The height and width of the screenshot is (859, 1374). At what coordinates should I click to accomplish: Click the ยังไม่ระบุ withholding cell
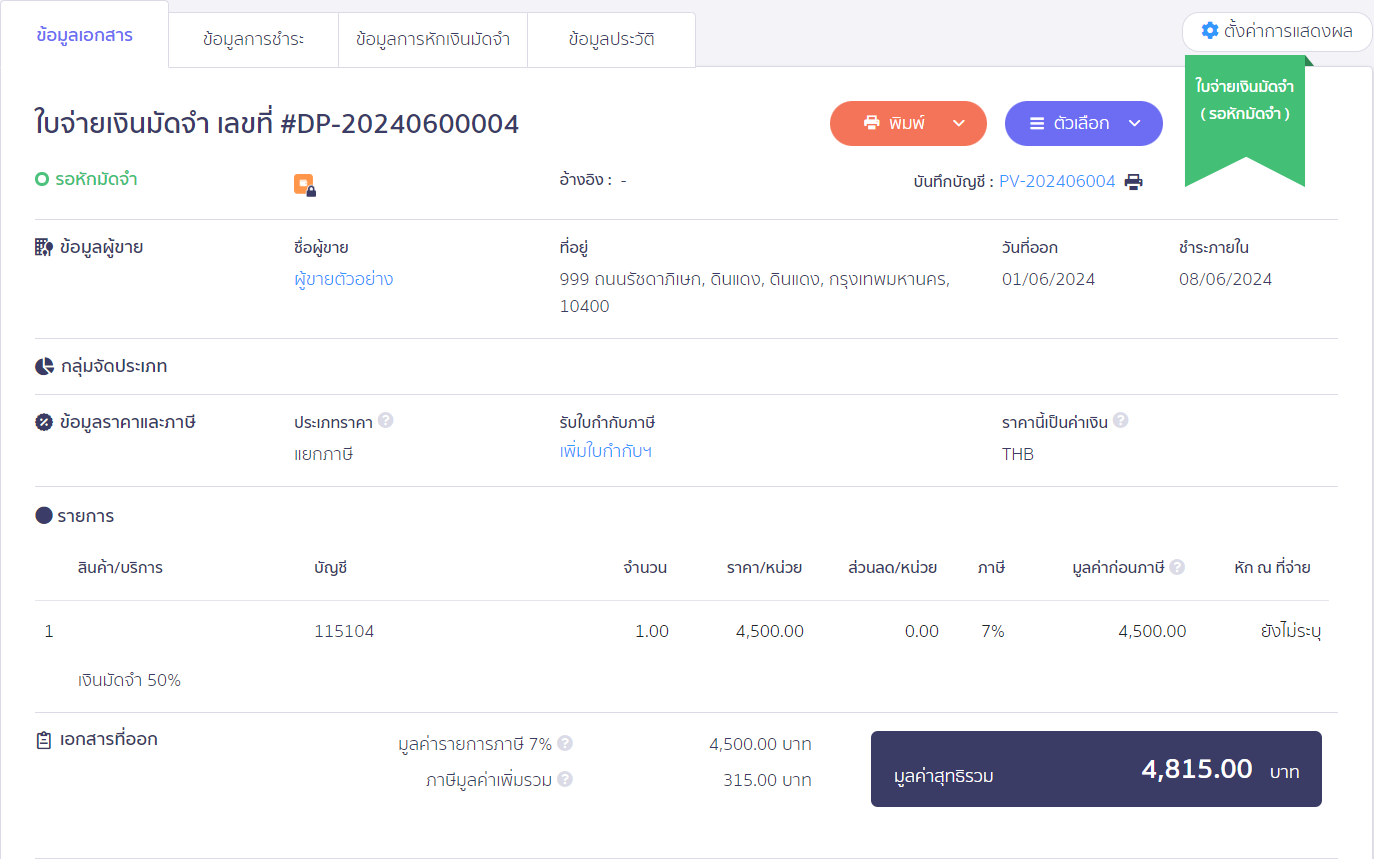click(1291, 631)
